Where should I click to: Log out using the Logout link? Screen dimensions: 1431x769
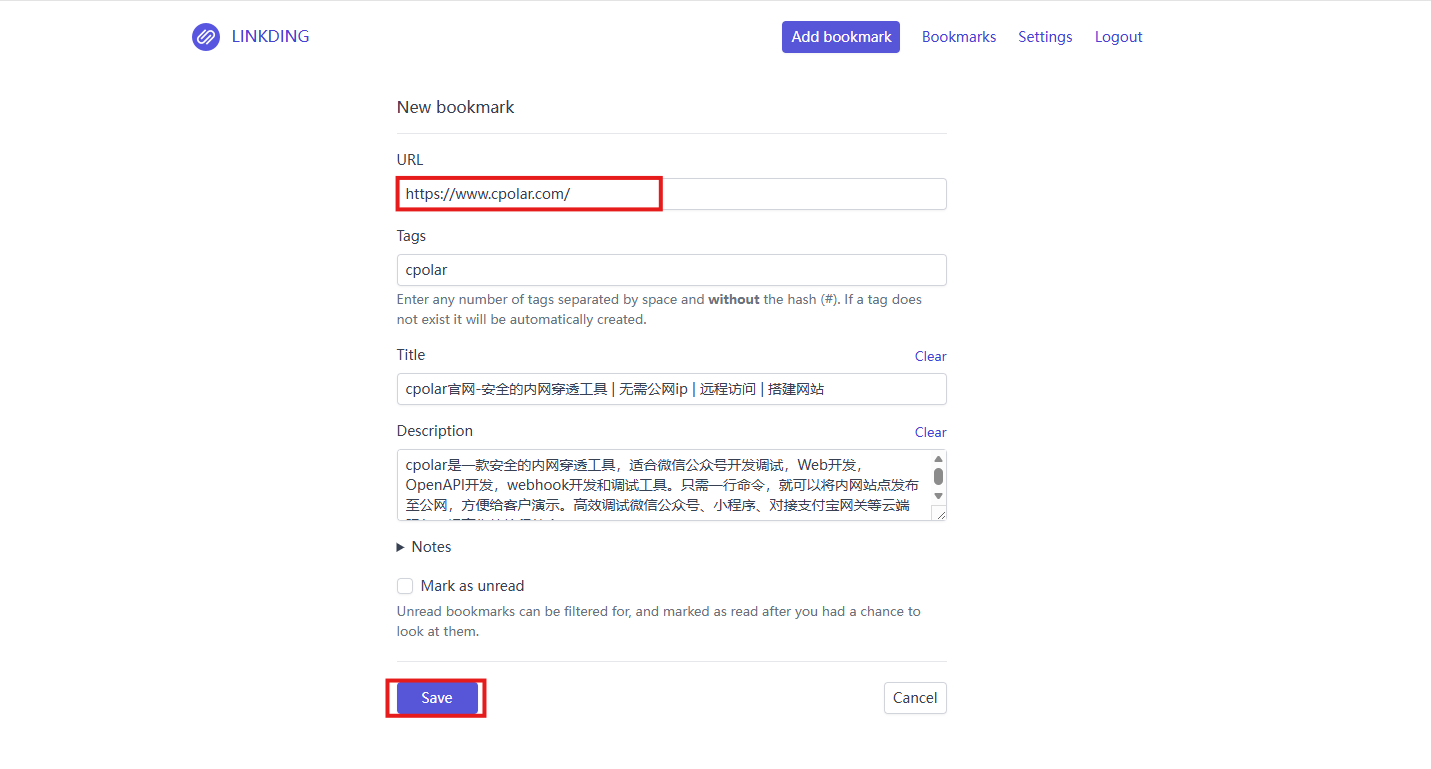[1118, 37]
